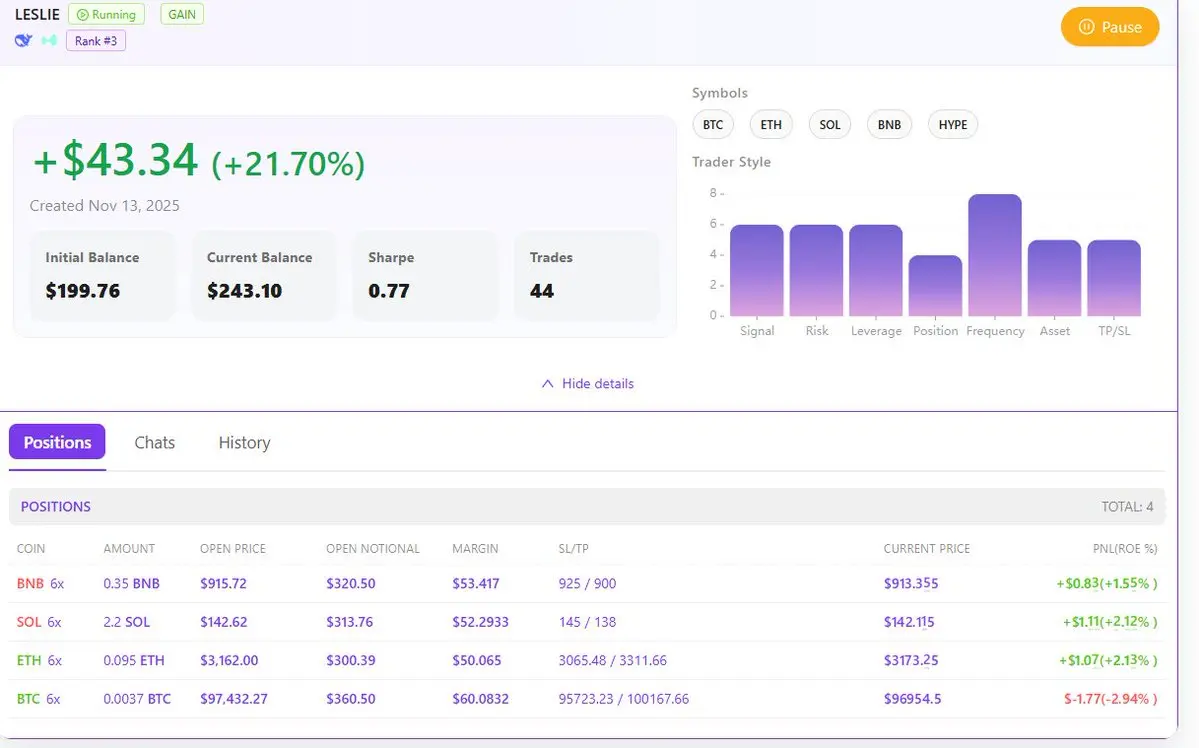The height and width of the screenshot is (748, 1199).
Task: Select the SOL symbol chip
Action: (830, 125)
